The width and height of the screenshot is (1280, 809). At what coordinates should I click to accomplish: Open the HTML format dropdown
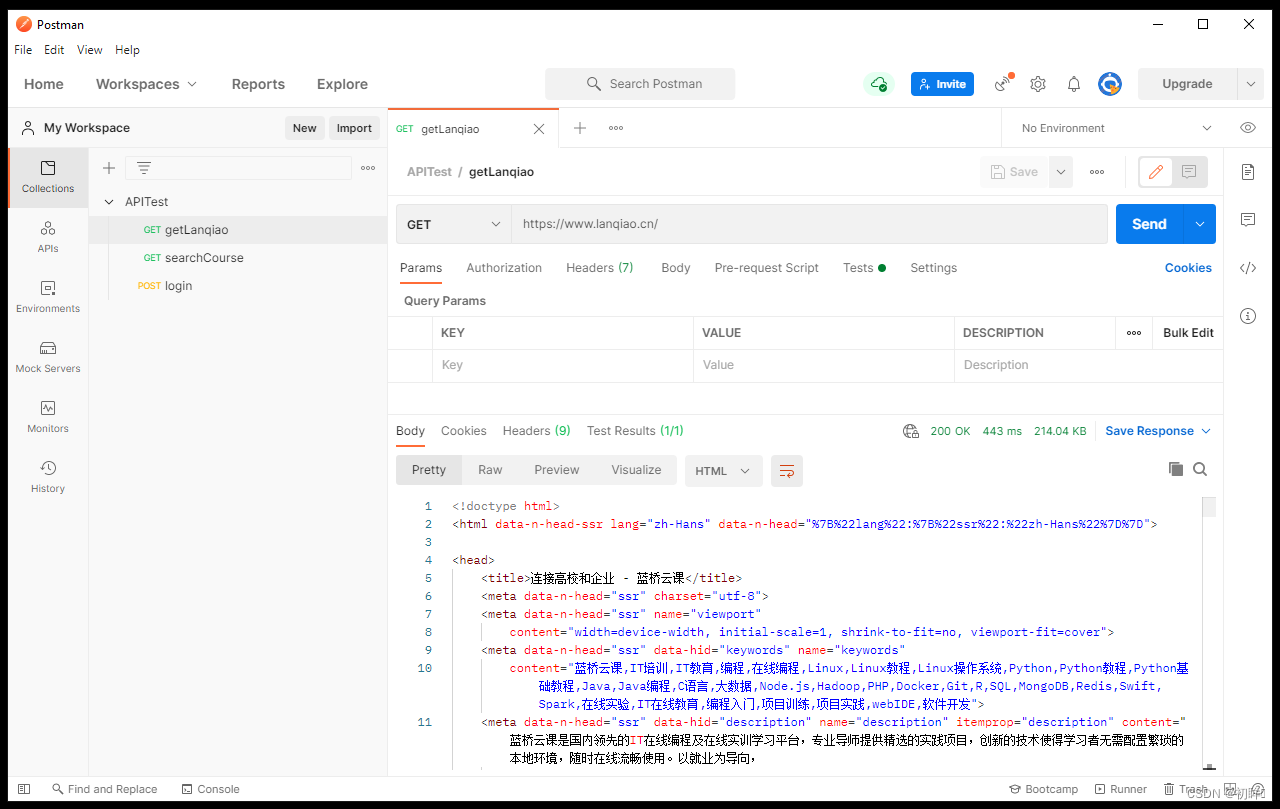(x=724, y=471)
